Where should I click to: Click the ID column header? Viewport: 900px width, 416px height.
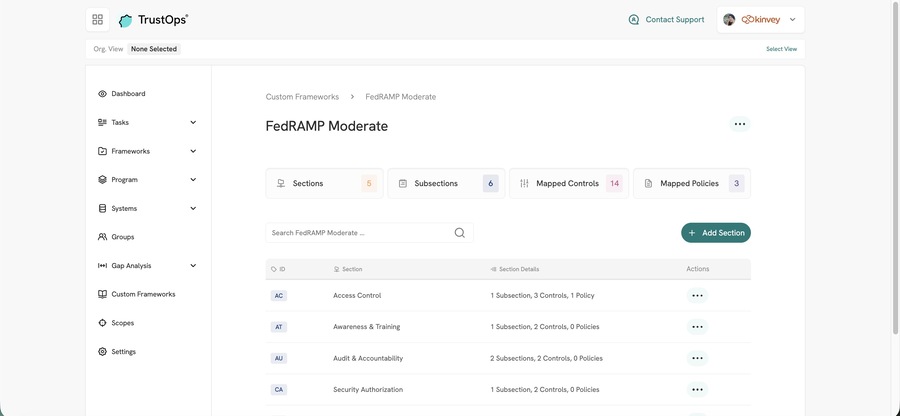click(x=278, y=269)
